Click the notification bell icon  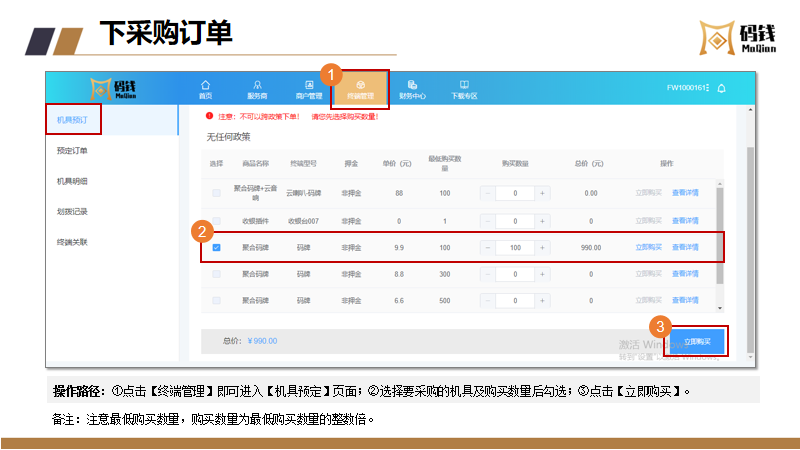click(x=721, y=88)
